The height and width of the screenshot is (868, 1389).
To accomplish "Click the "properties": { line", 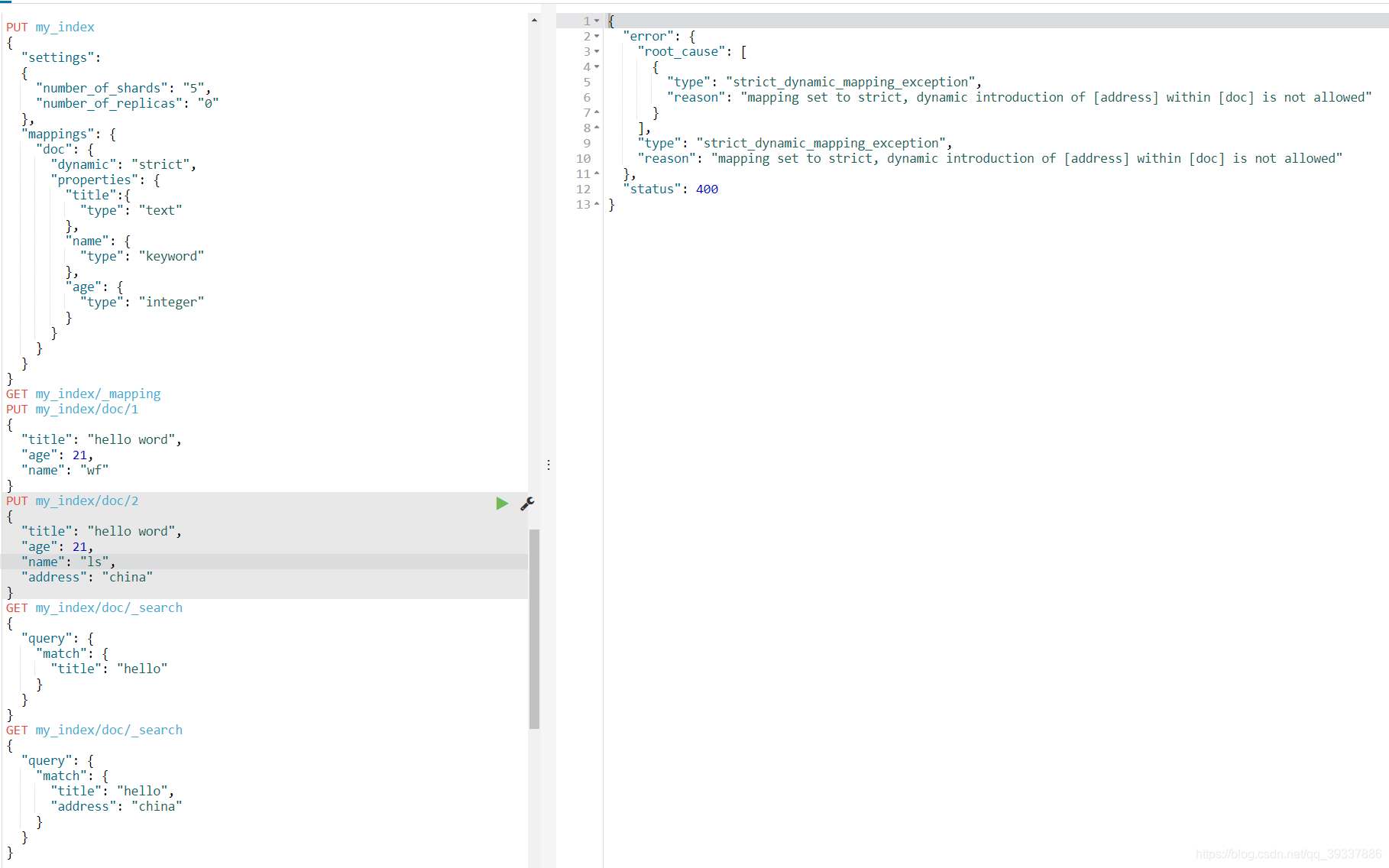I will (x=105, y=180).
